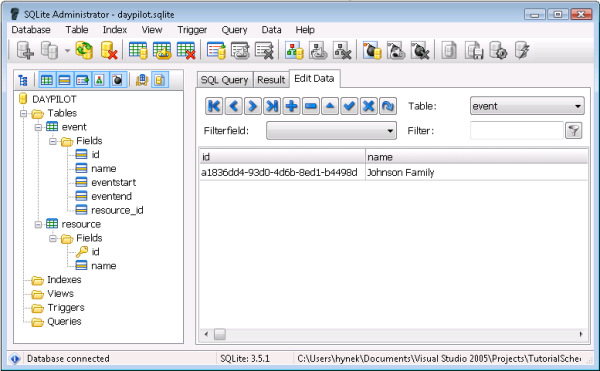Open the Filterfield dropdown

tap(331, 130)
